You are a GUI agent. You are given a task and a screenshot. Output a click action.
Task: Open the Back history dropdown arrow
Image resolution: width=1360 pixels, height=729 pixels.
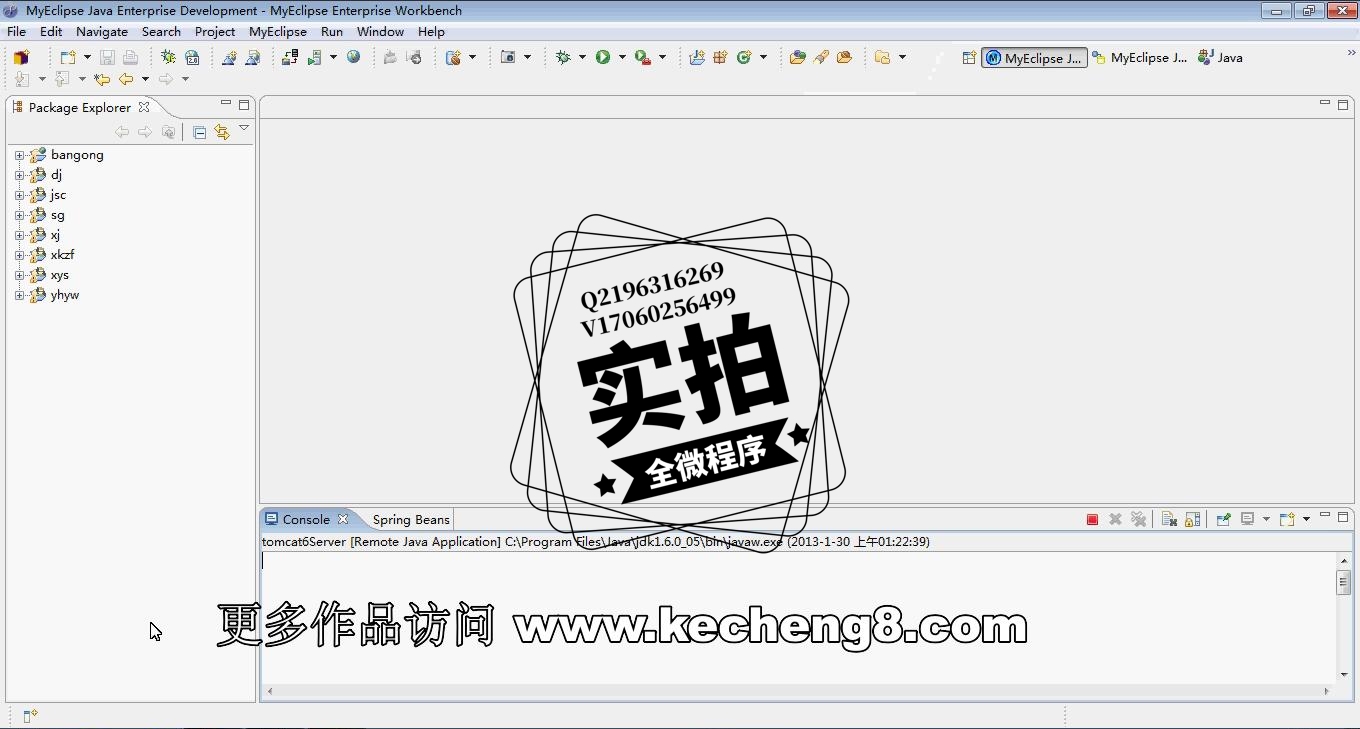tap(145, 79)
